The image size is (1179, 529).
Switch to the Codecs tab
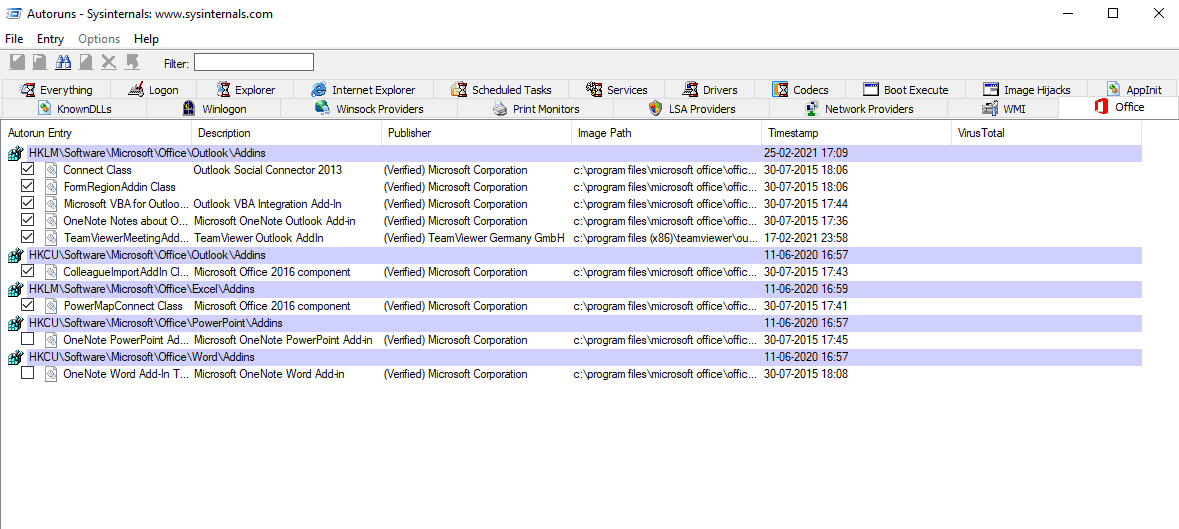click(800, 89)
